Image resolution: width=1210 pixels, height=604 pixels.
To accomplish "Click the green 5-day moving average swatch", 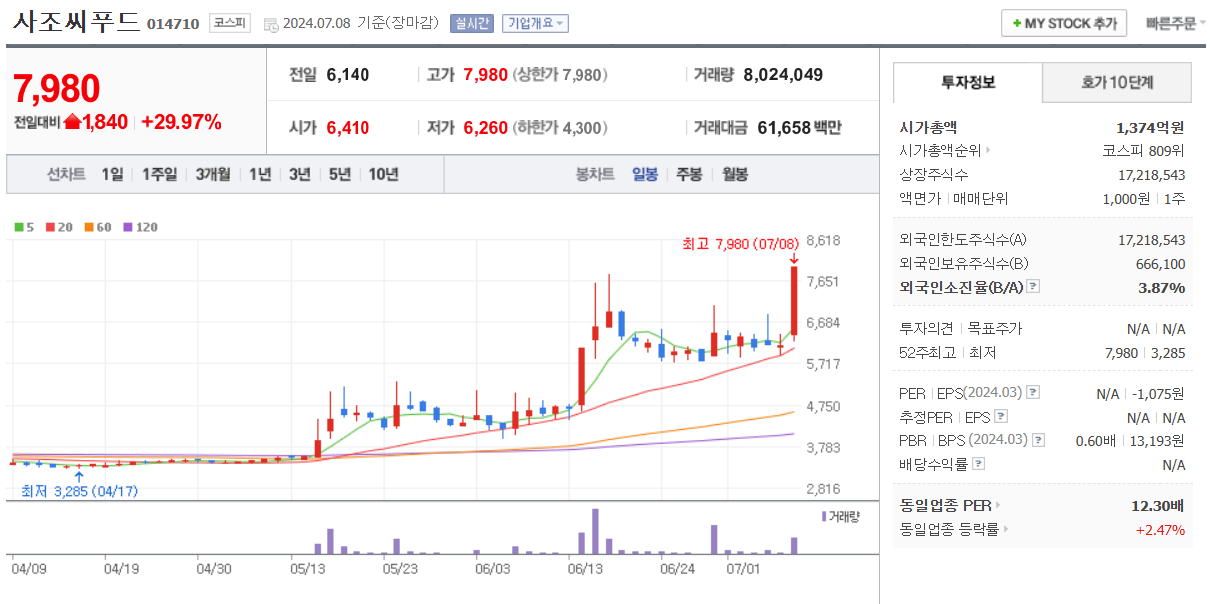I will [x=18, y=227].
